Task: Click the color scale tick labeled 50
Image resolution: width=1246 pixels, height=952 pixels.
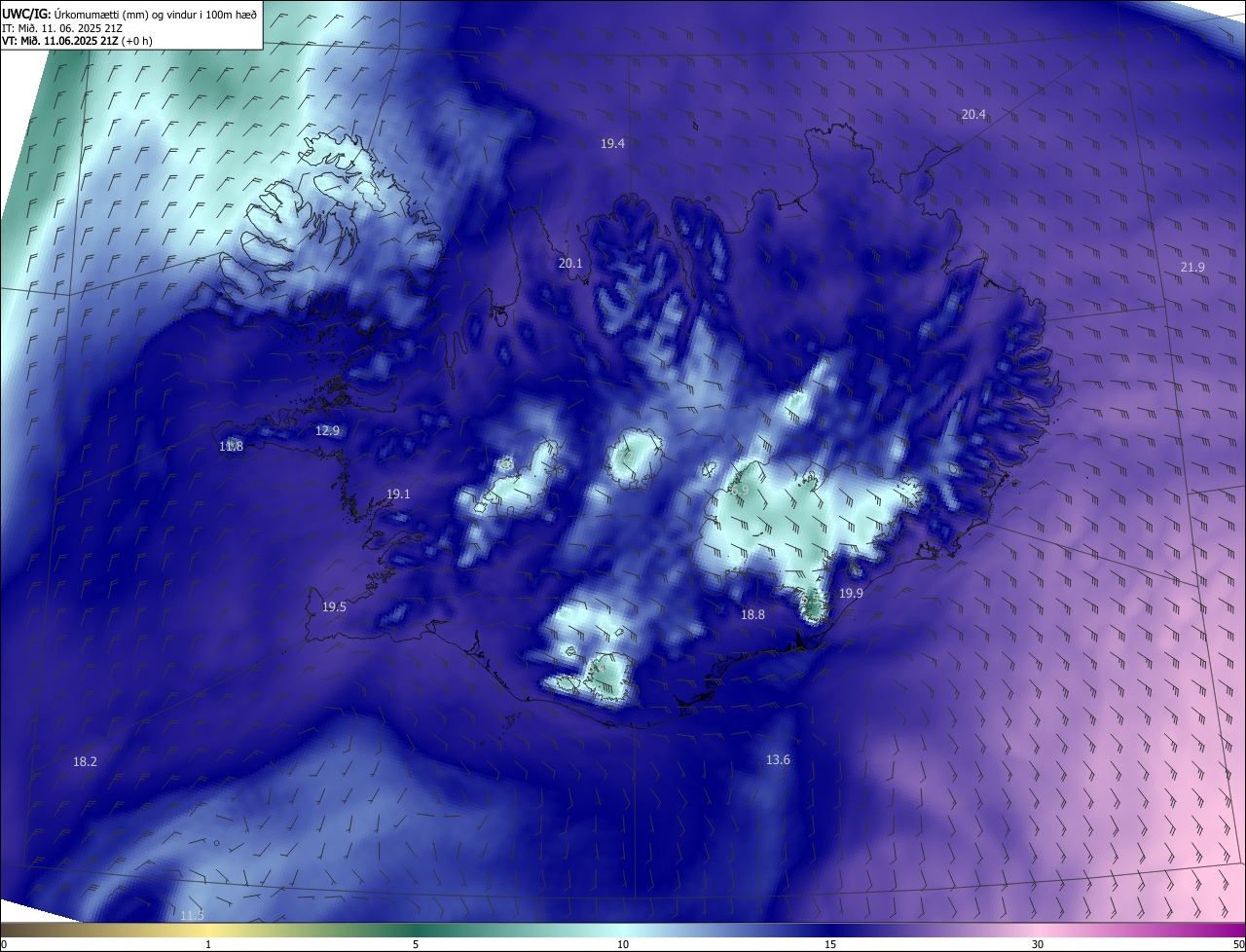Action: click(1239, 944)
